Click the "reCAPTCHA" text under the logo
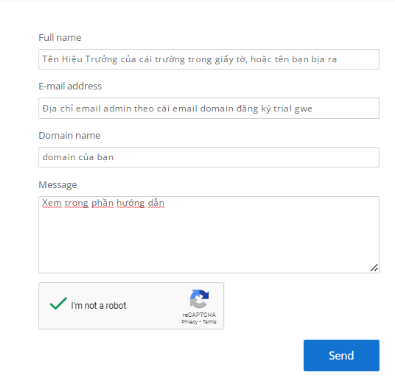Image resolution: width=395 pixels, height=384 pixels. point(199,315)
